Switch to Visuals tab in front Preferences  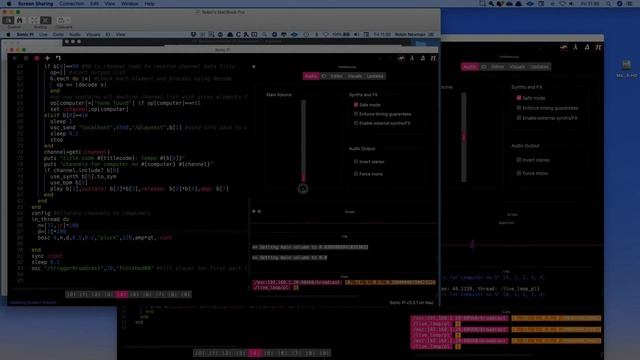(x=355, y=76)
